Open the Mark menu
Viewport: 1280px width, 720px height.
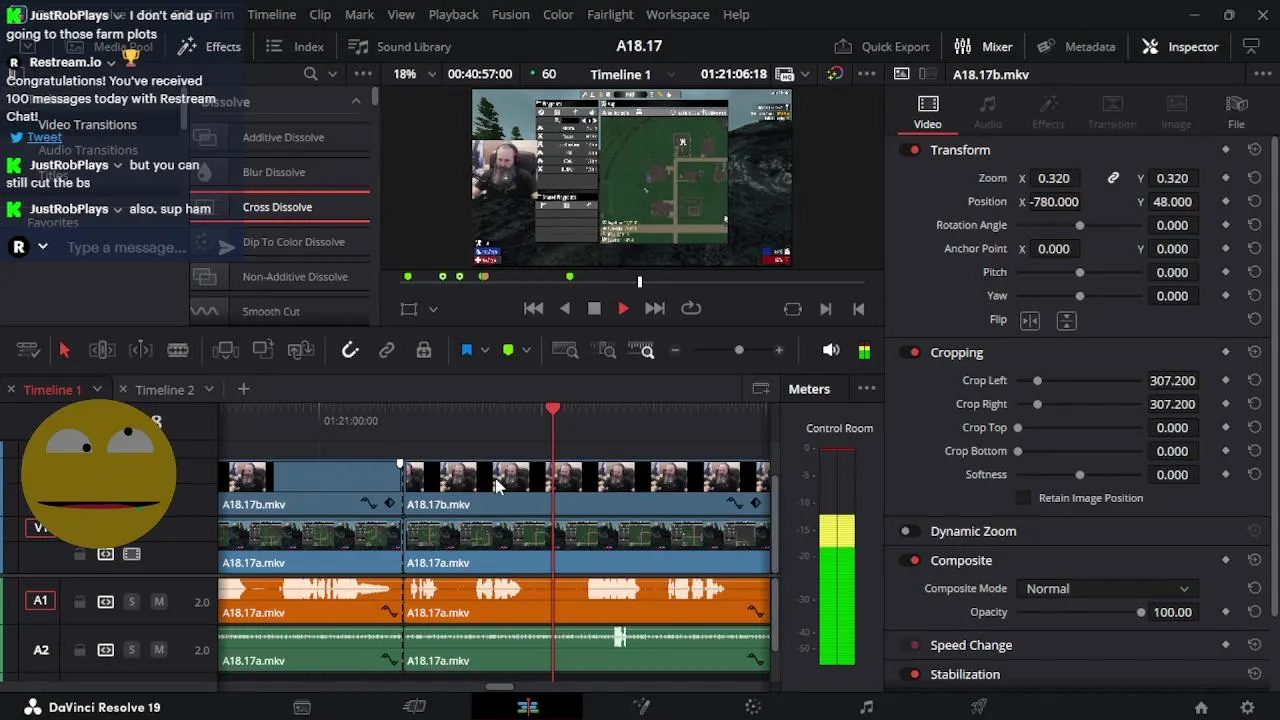pyautogui.click(x=359, y=15)
